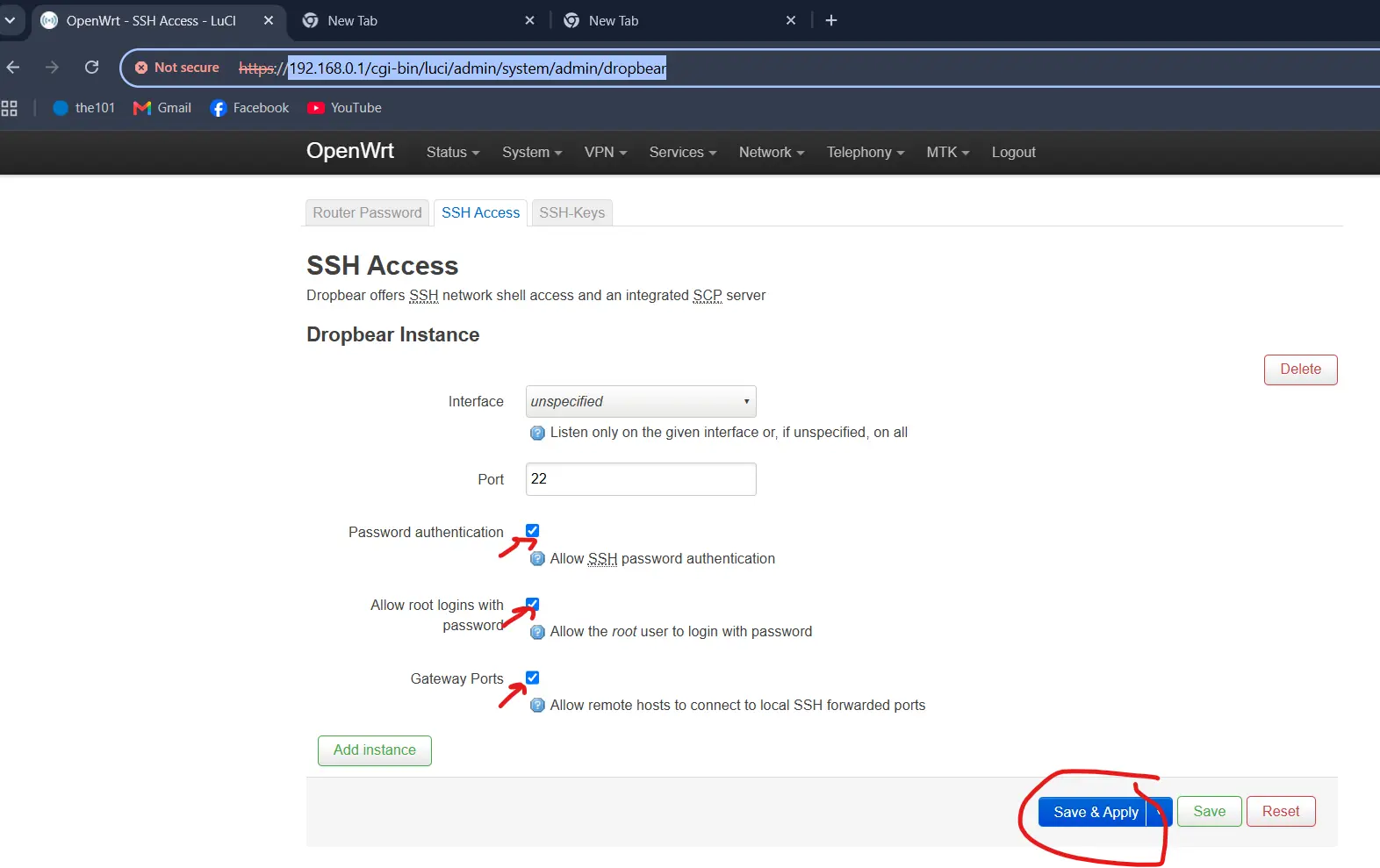Click the browser forward arrow
Screen dimensions: 1380x868
[52, 68]
